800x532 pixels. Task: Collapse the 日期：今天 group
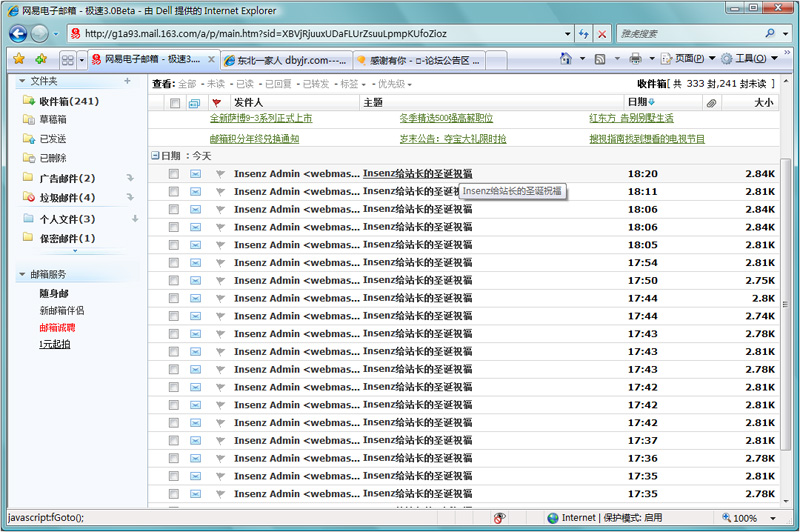tap(155, 155)
